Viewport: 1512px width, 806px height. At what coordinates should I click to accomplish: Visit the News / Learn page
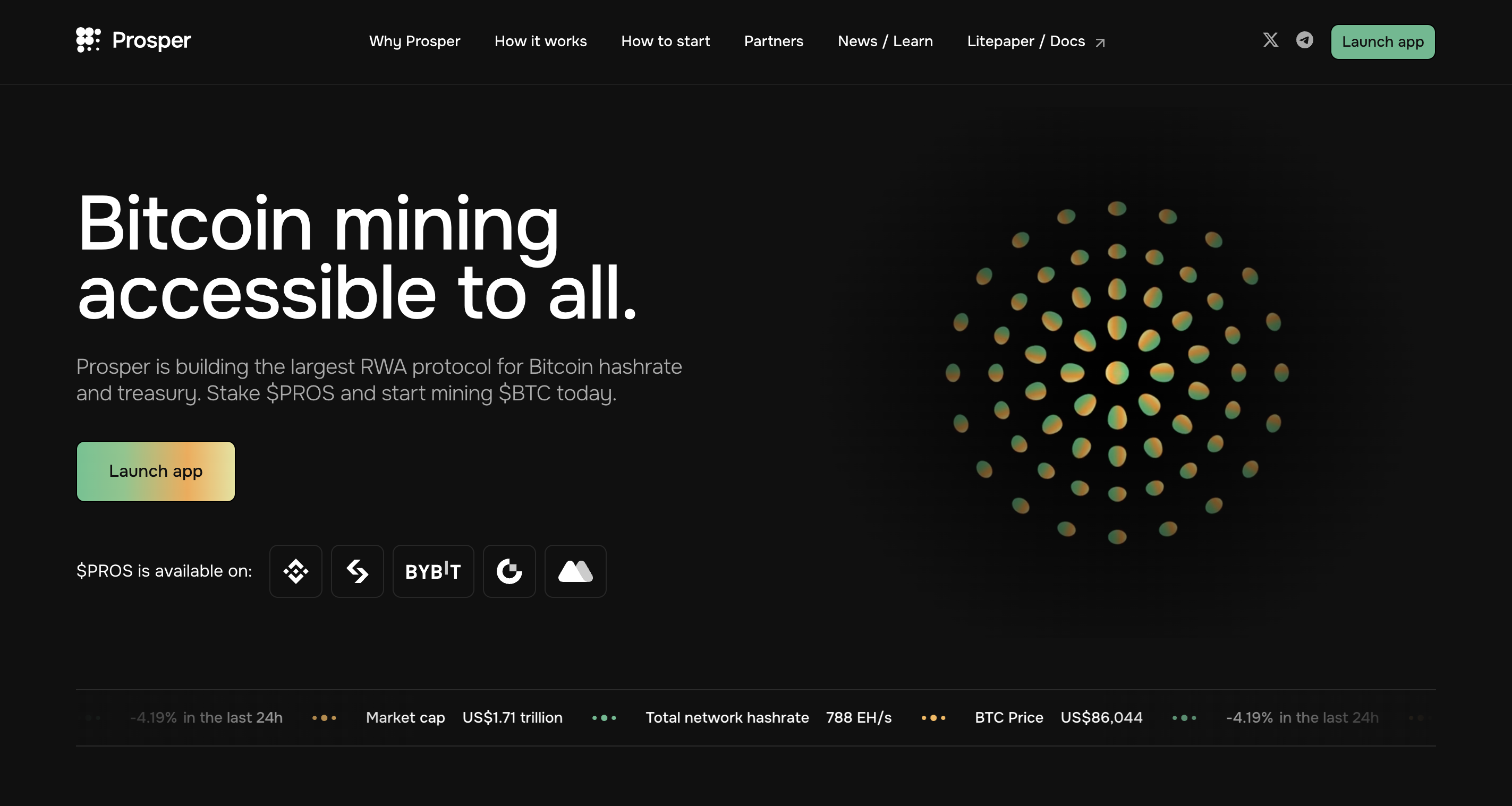(x=885, y=41)
